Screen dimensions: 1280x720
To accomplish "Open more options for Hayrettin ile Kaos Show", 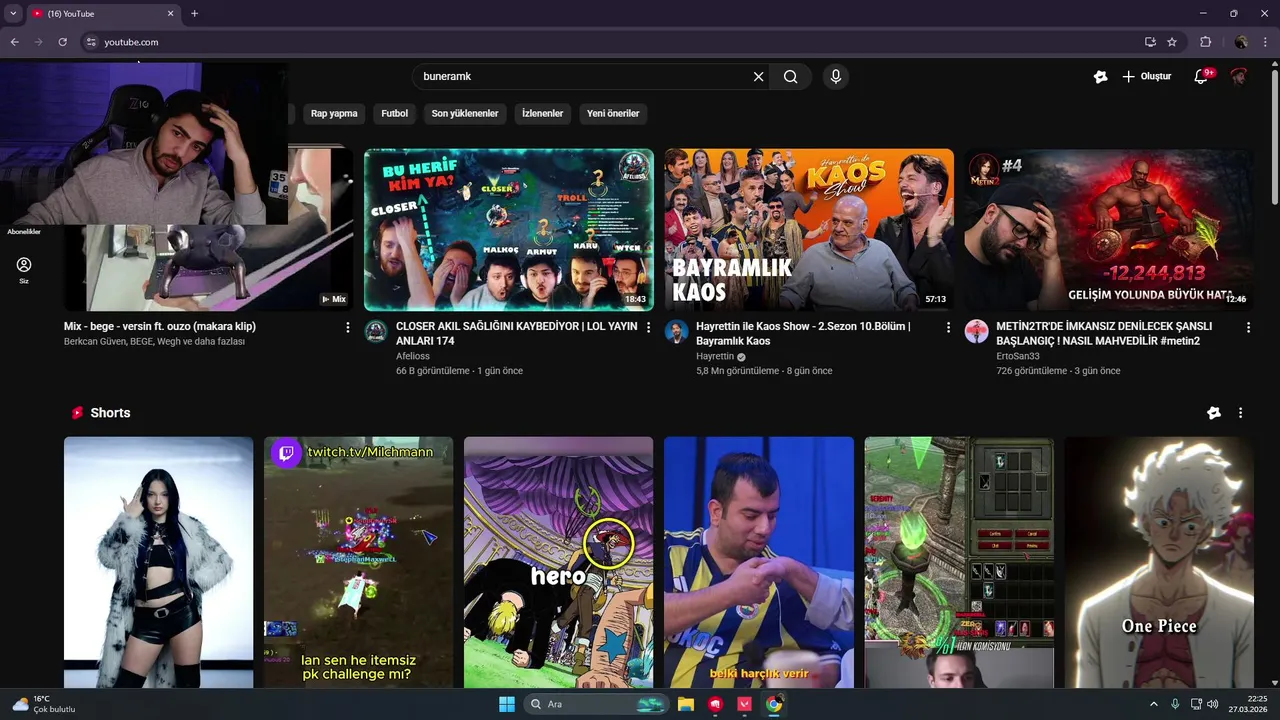I will coord(948,327).
